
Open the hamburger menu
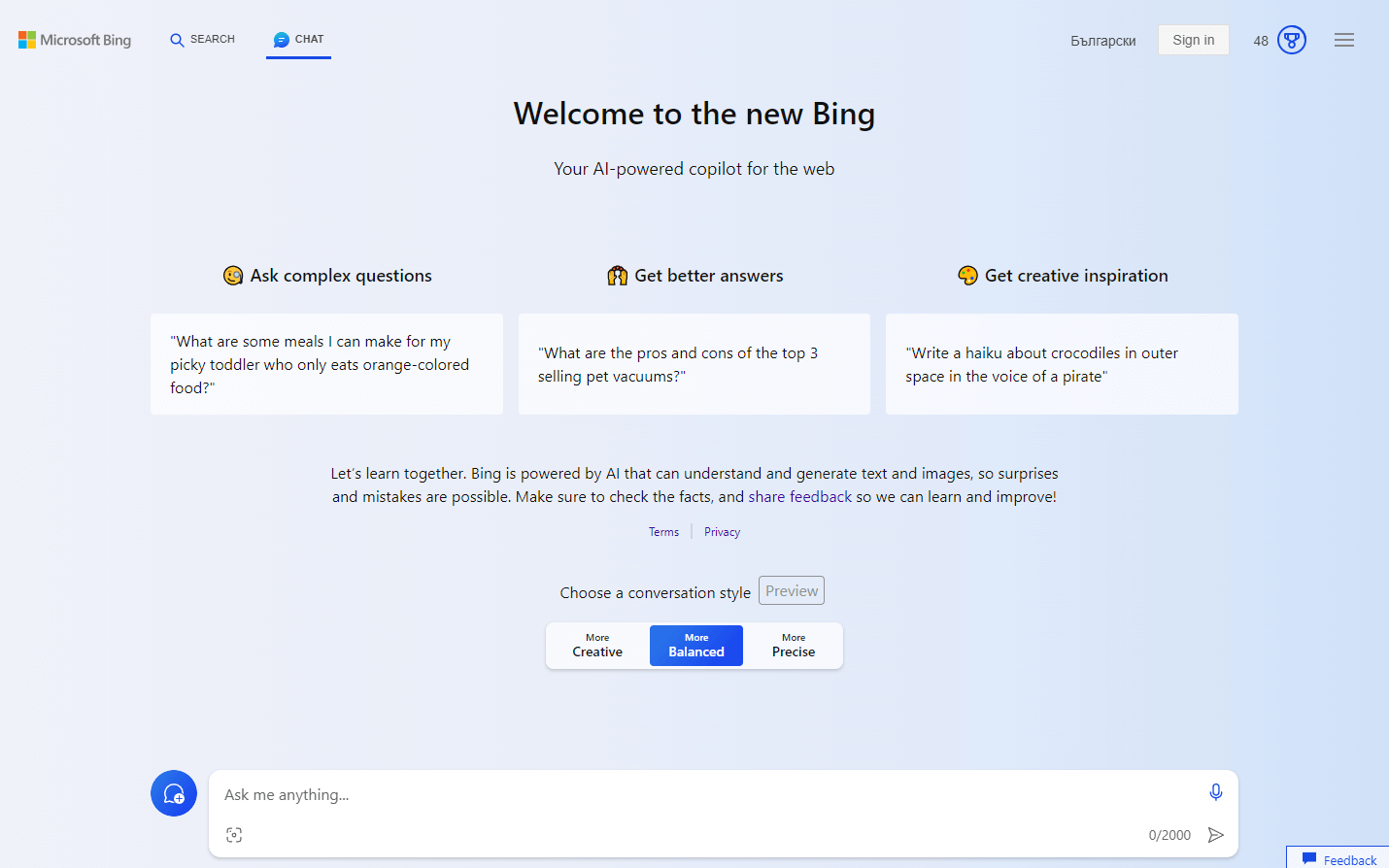pyautogui.click(x=1344, y=40)
